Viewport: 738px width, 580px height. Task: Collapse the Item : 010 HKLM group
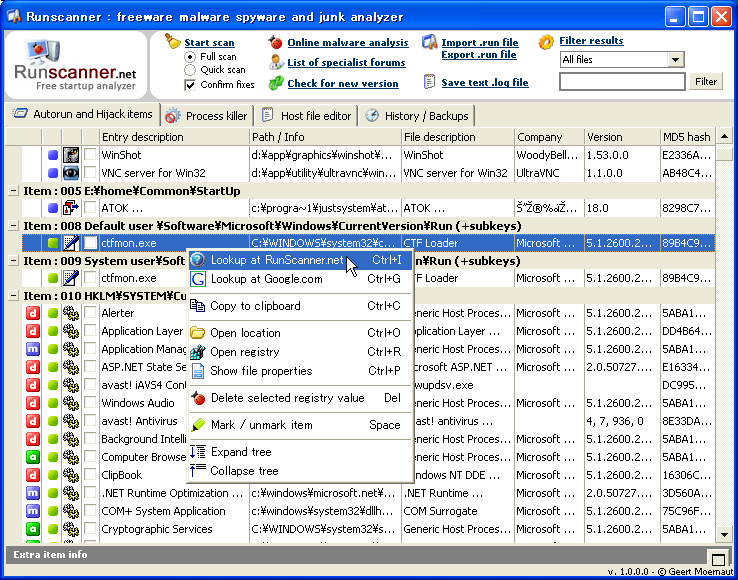click(x=14, y=296)
